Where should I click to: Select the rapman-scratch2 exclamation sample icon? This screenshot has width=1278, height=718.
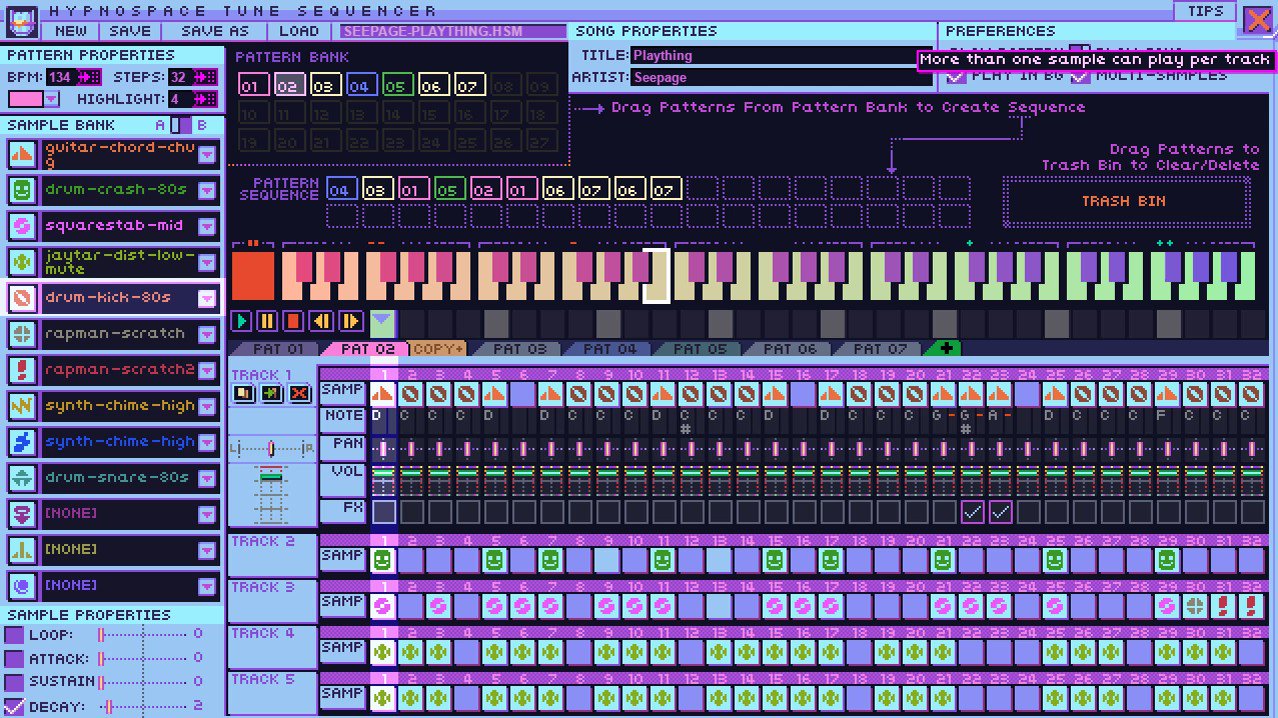pyautogui.click(x=23, y=370)
